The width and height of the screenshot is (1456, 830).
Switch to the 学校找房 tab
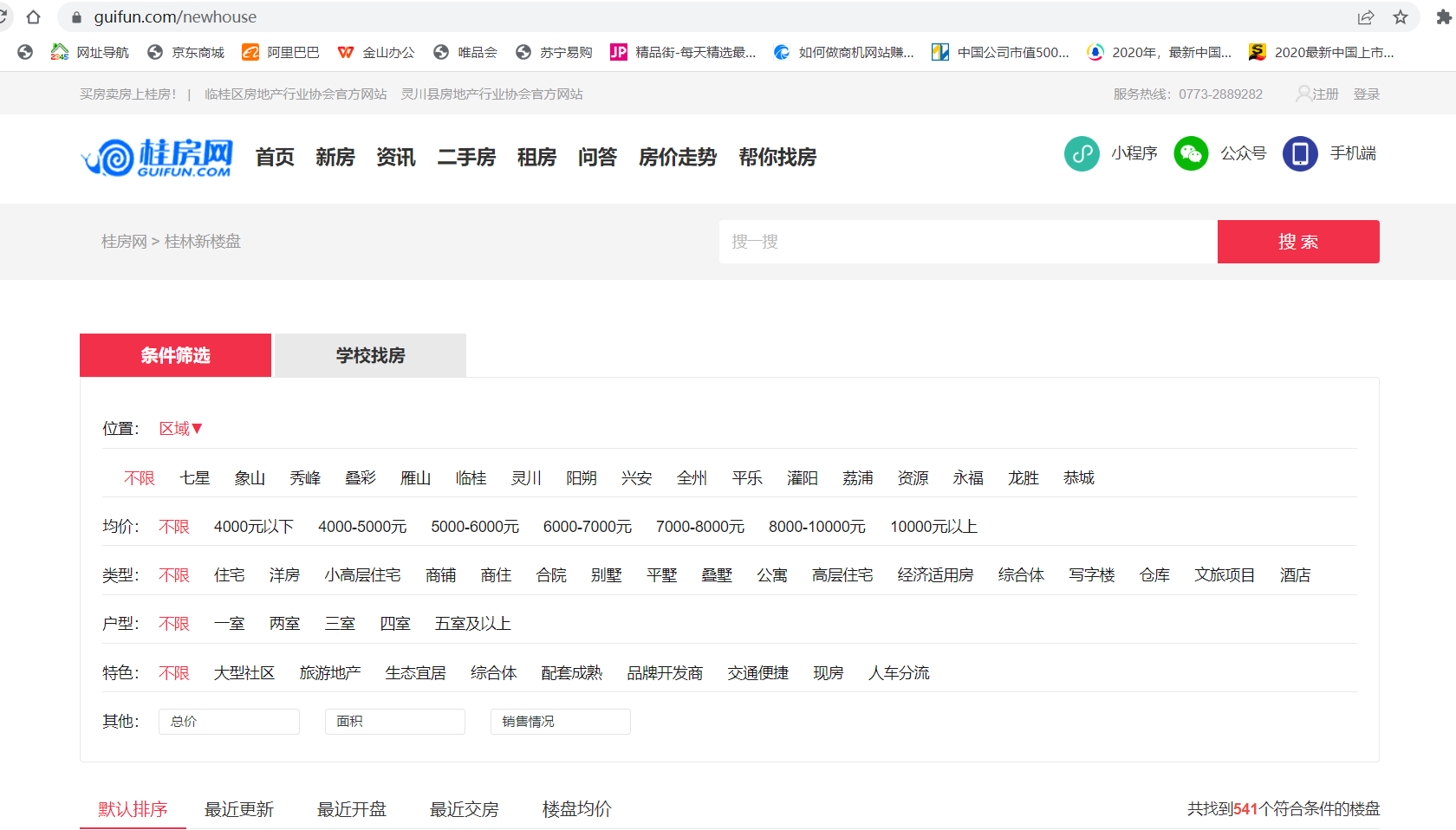[x=370, y=355]
